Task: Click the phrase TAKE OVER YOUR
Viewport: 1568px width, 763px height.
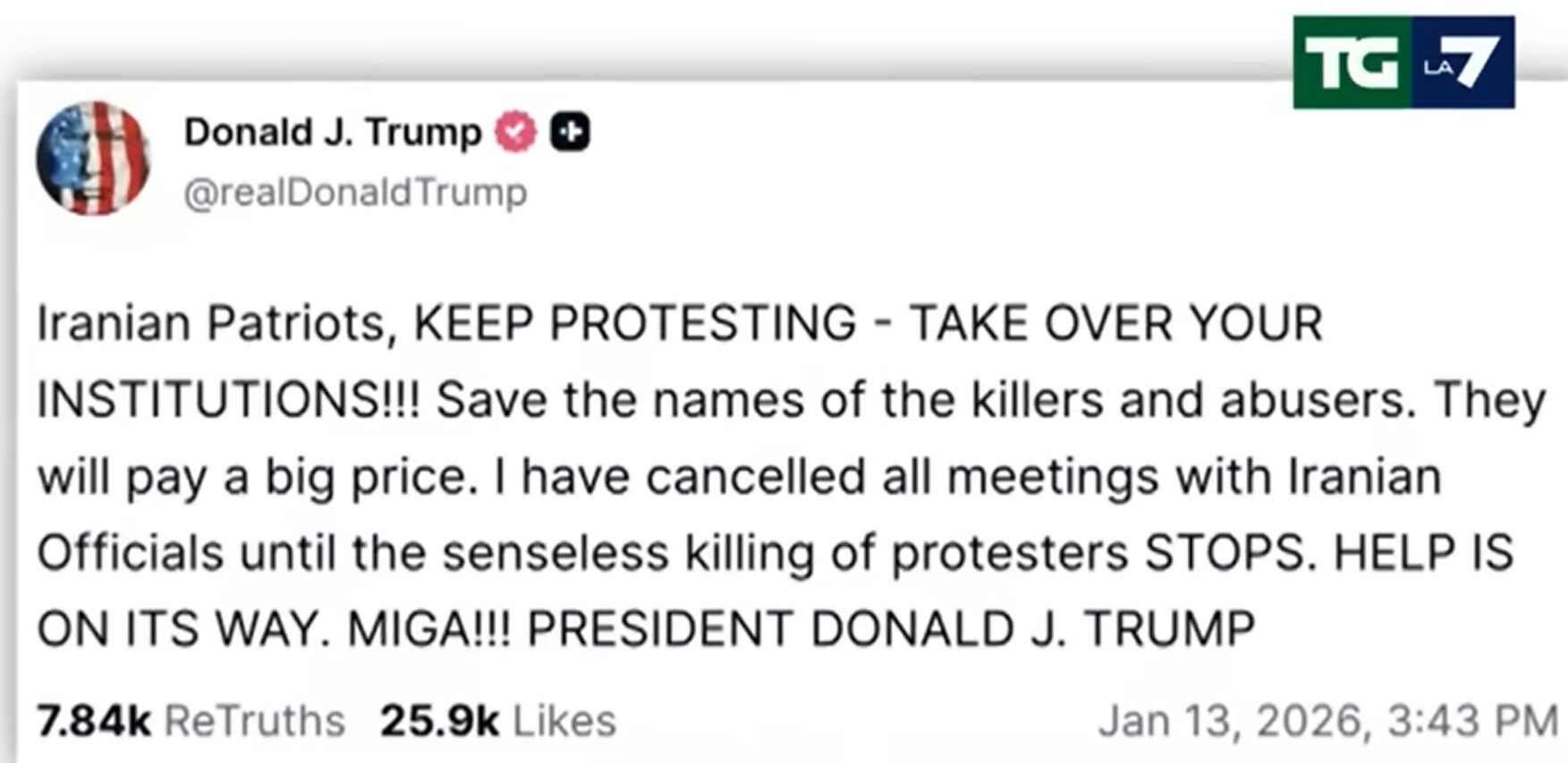Action: click(1115, 323)
